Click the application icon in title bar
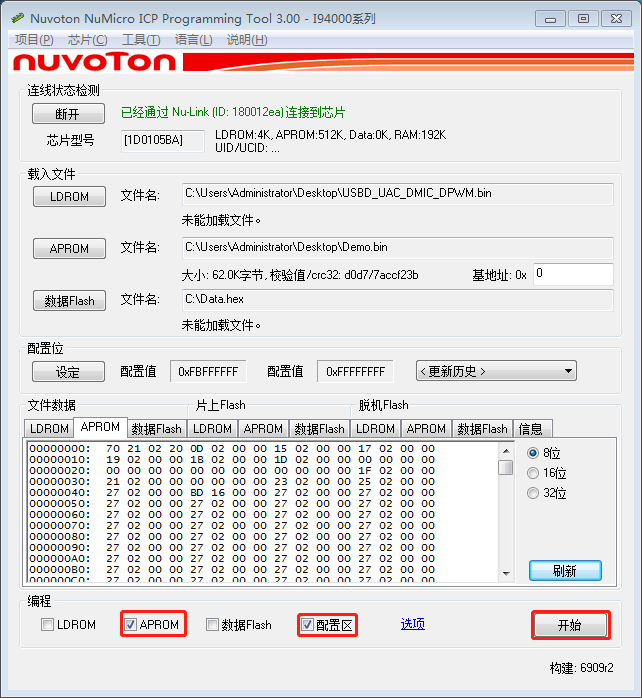642x698 pixels. pos(17,18)
